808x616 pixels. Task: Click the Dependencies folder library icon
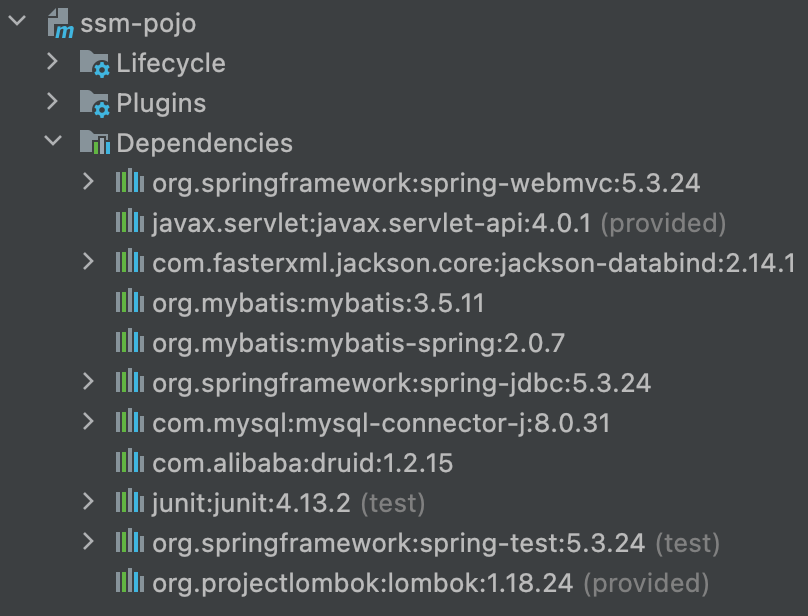click(x=94, y=143)
